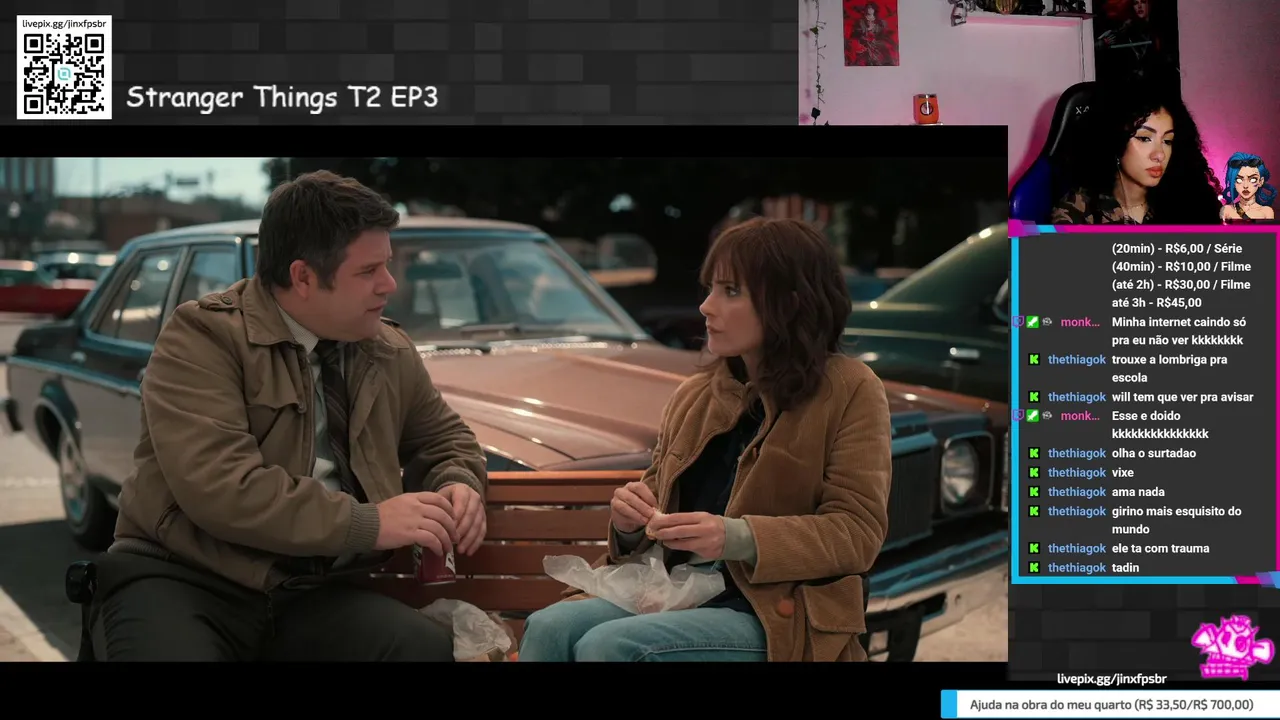Click 'thethiagok' next to 'ele ta com trauma'
The width and height of the screenshot is (1280, 720).
click(1077, 549)
